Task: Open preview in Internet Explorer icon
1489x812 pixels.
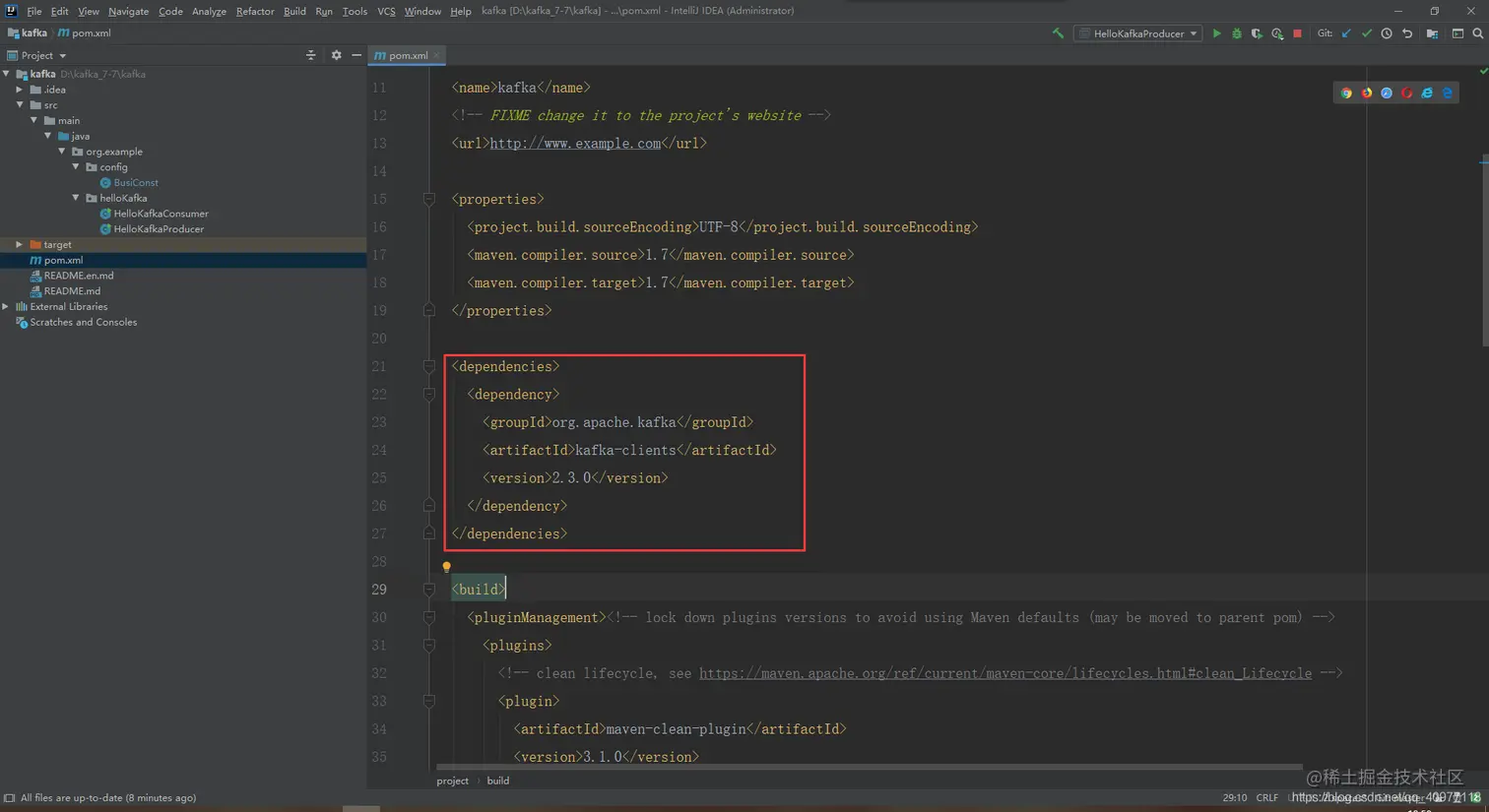Action: tap(1427, 93)
